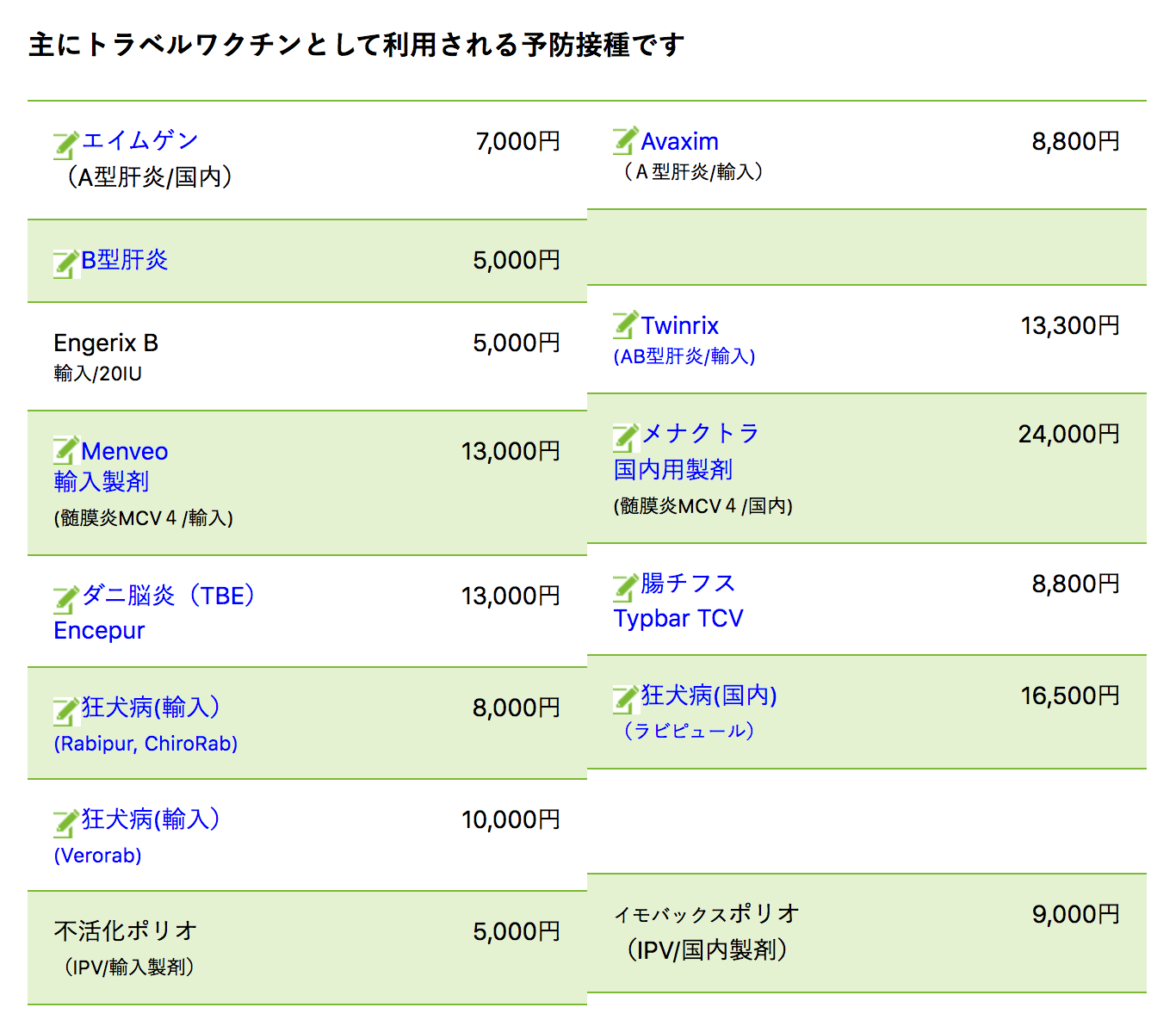Click the pencil icon beside メナクトラ
Image resolution: width=1176 pixels, height=1026 pixels.
point(627,438)
